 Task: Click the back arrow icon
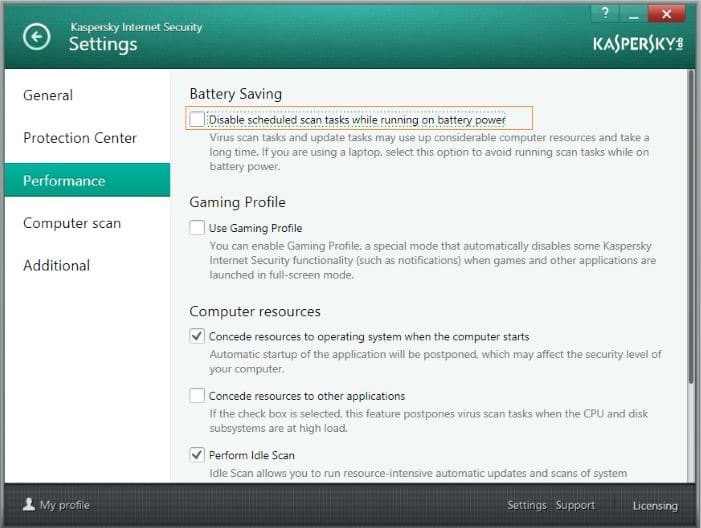click(x=36, y=37)
